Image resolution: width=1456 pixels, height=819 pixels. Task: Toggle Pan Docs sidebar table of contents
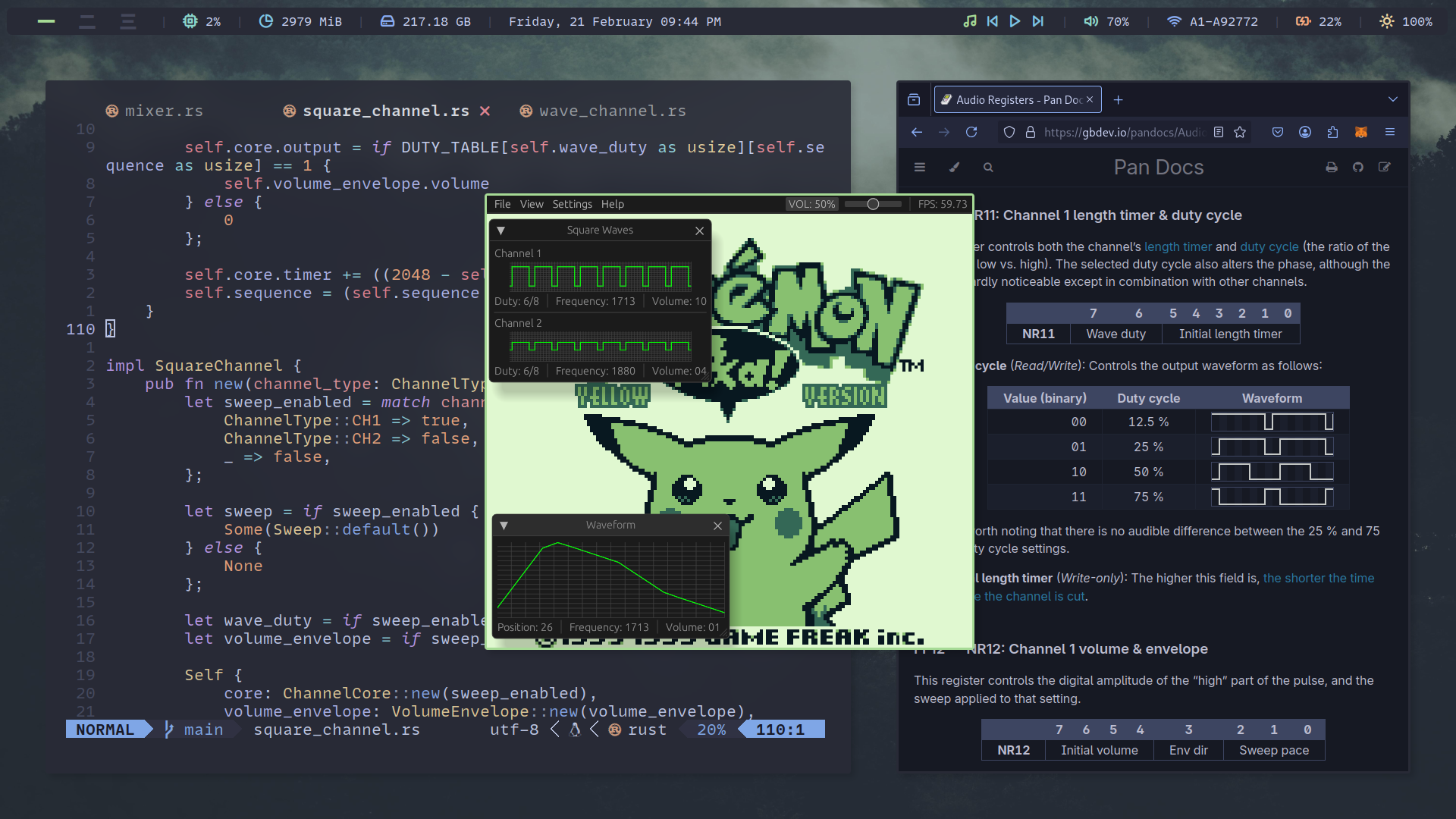(x=920, y=168)
